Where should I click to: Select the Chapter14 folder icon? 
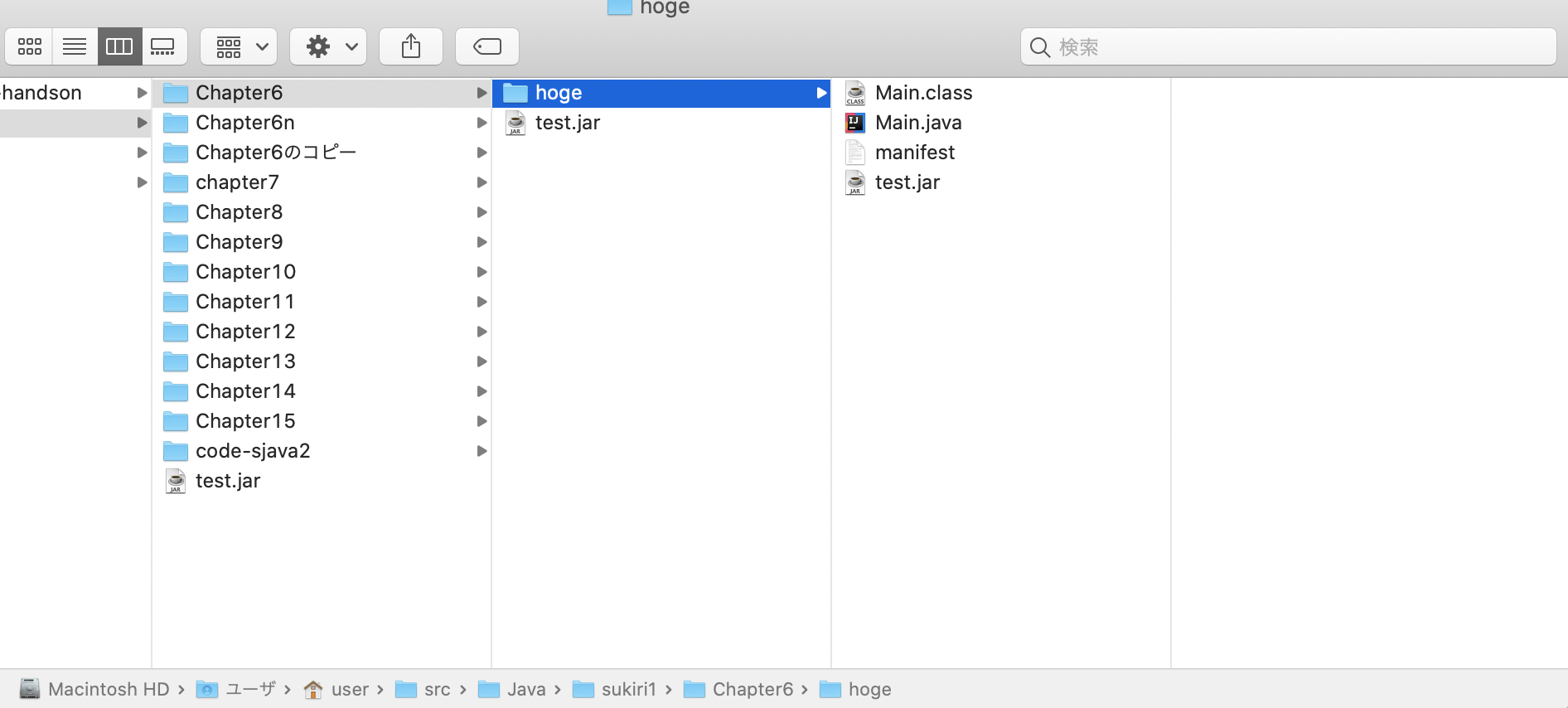(x=176, y=391)
